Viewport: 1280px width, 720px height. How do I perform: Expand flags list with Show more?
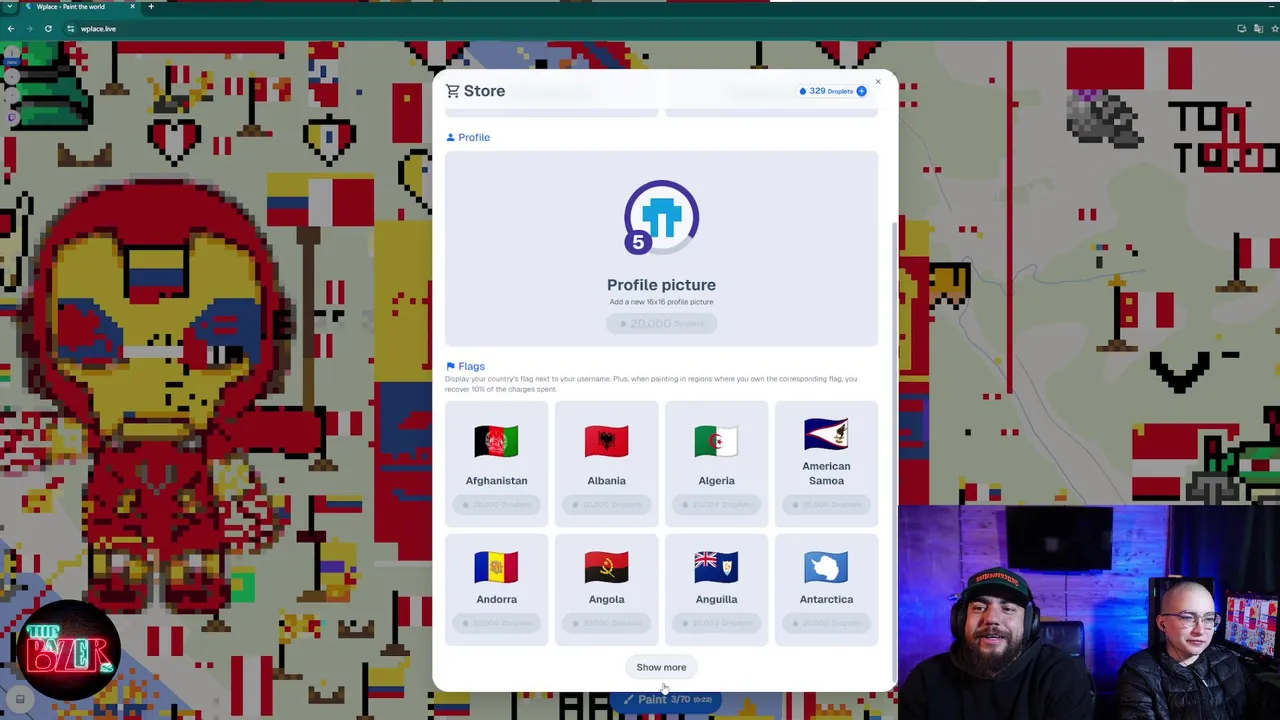(661, 667)
